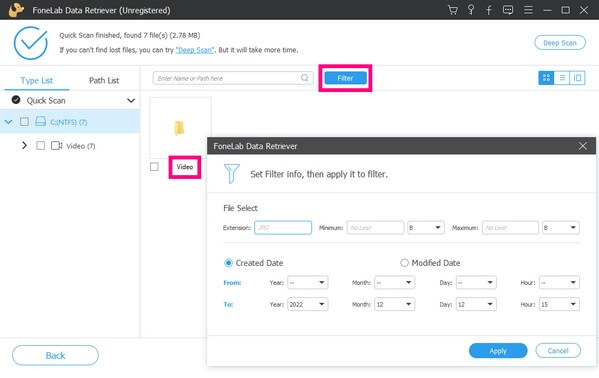Screen dimensions: 599x378
Task: Click the register key icon
Action: tap(471, 10)
